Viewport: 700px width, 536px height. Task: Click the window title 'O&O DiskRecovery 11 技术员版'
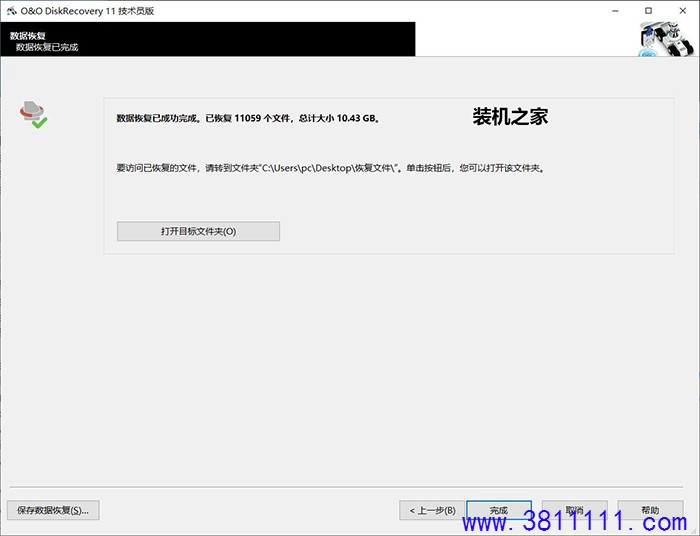click(x=88, y=11)
